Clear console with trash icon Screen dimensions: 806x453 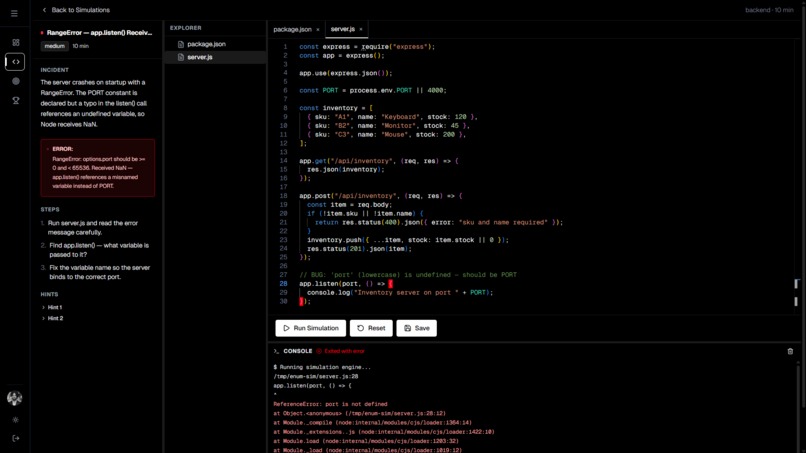(x=790, y=352)
